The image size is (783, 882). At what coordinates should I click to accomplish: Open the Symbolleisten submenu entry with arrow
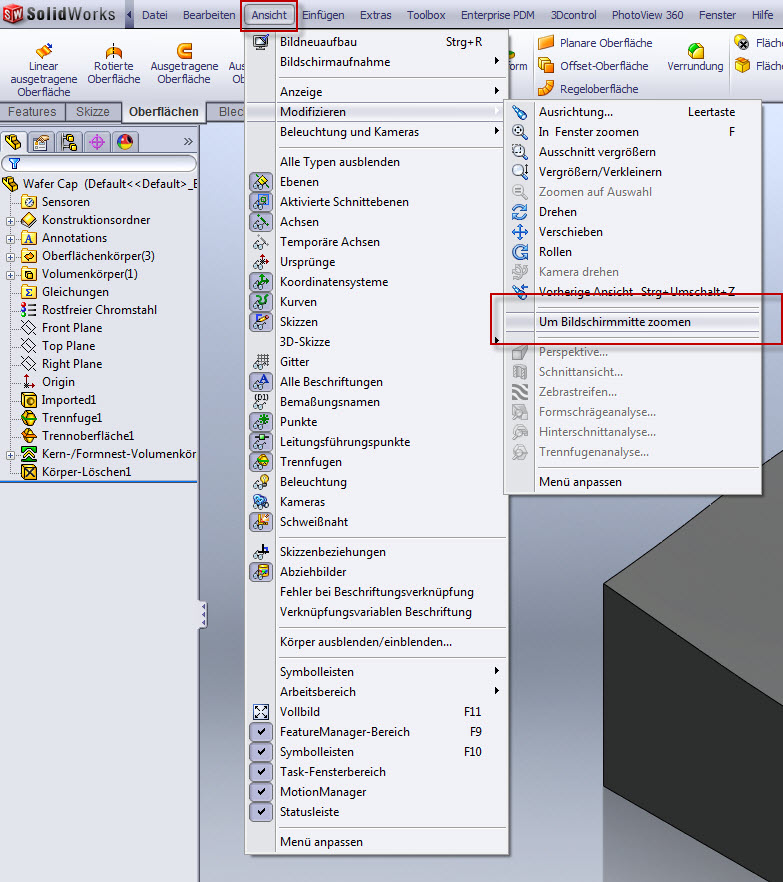click(x=376, y=672)
